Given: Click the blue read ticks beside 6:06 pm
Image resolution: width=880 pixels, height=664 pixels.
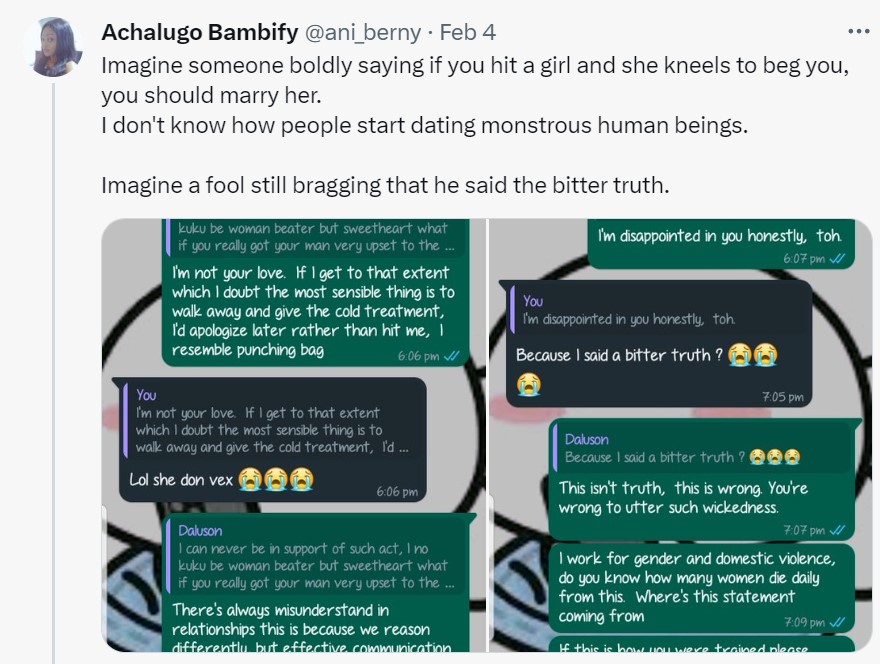Looking at the screenshot, I should pos(451,356).
